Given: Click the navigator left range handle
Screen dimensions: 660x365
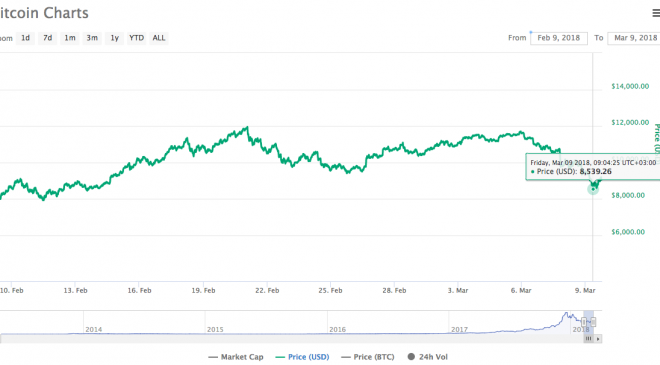Looking at the screenshot, I should pos(584,322).
